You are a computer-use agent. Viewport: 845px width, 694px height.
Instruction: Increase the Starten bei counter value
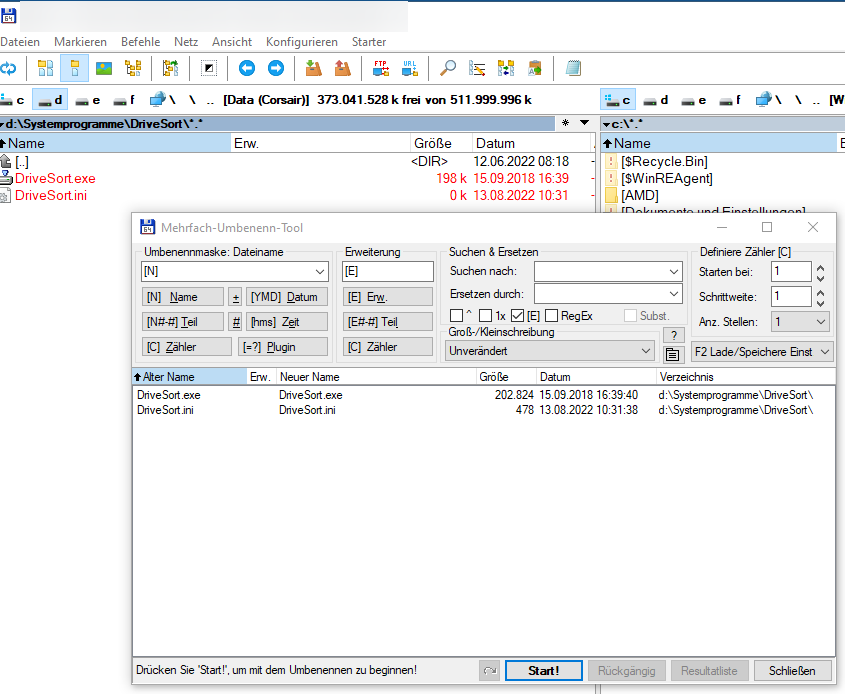[820, 268]
